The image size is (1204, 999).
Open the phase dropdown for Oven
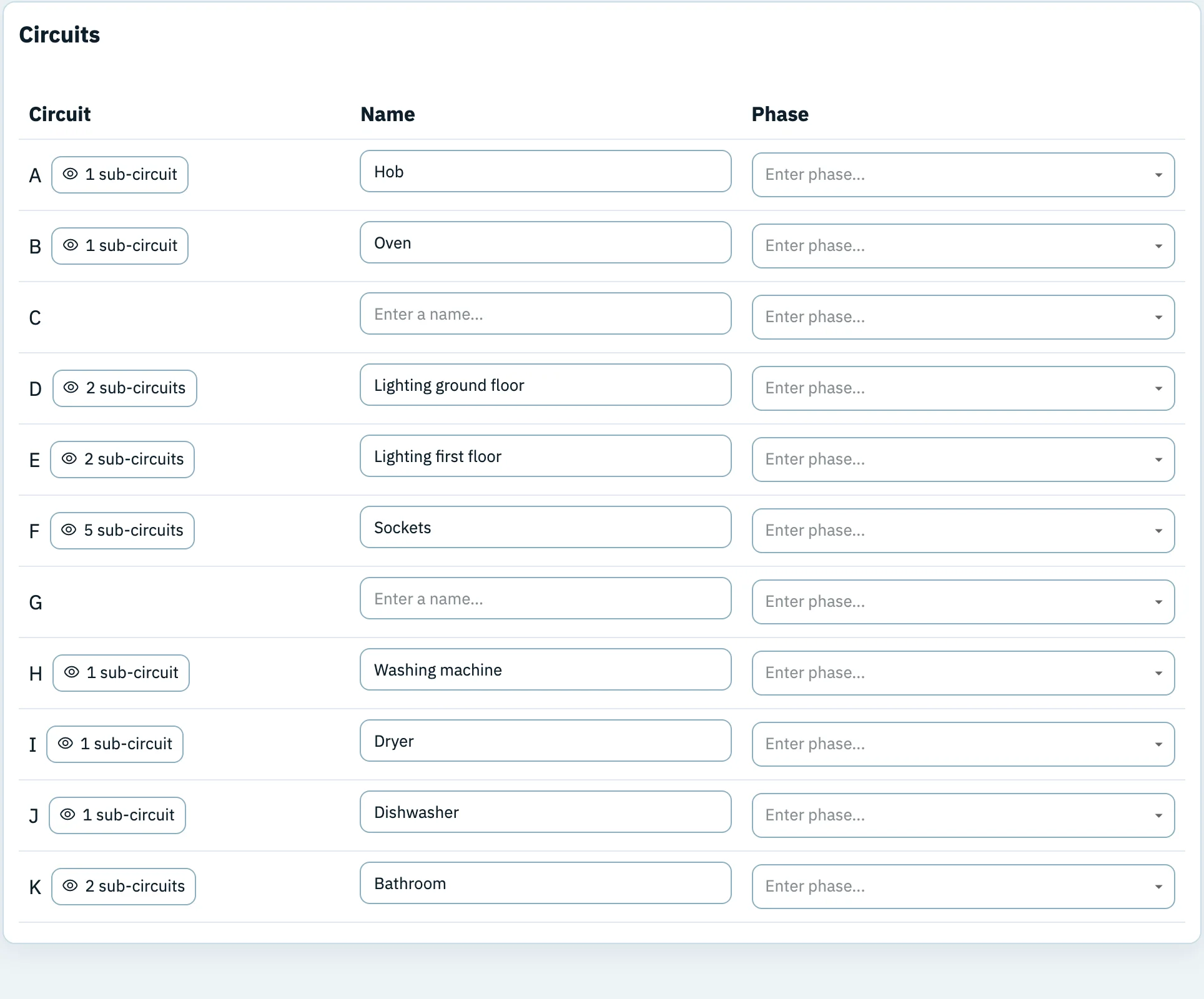(963, 246)
